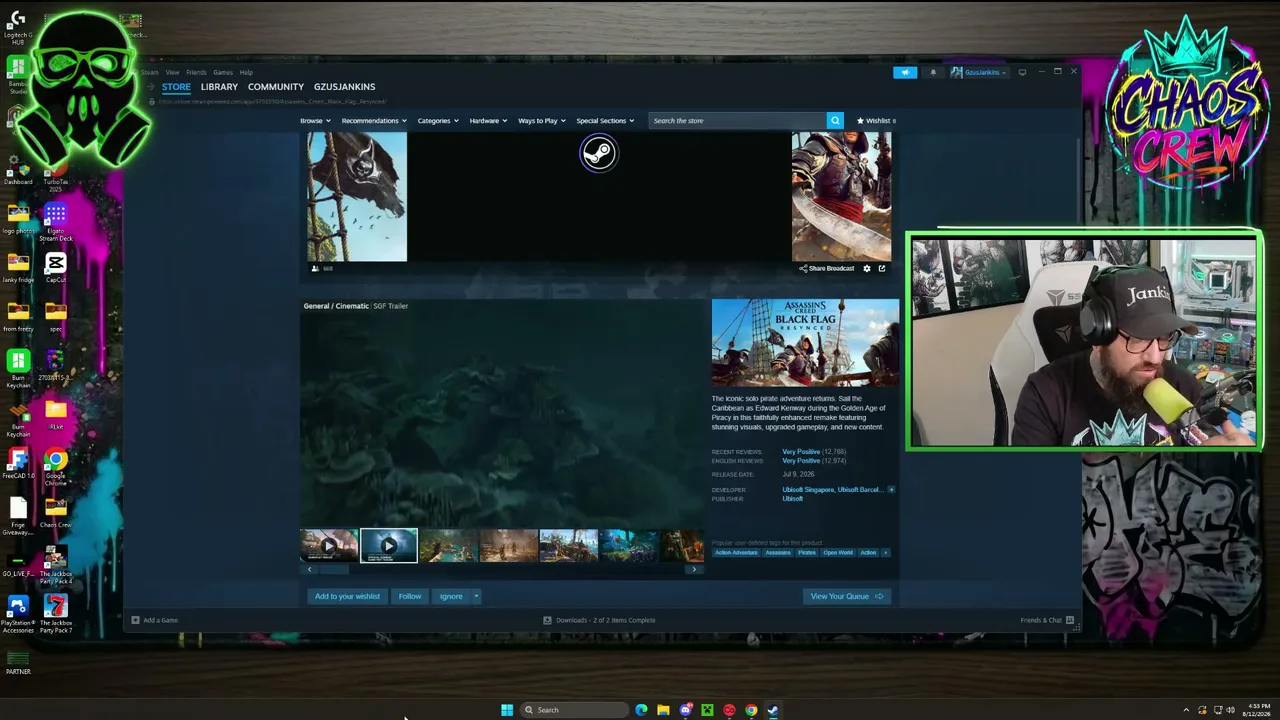Open the Steam notifications bell
This screenshot has width=1280, height=720.
[933, 72]
